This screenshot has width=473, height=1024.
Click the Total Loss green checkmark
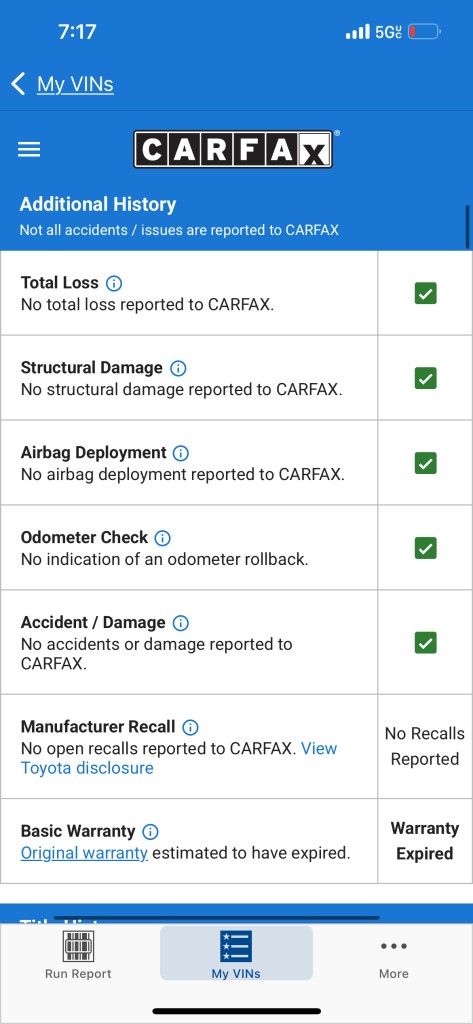click(x=425, y=293)
